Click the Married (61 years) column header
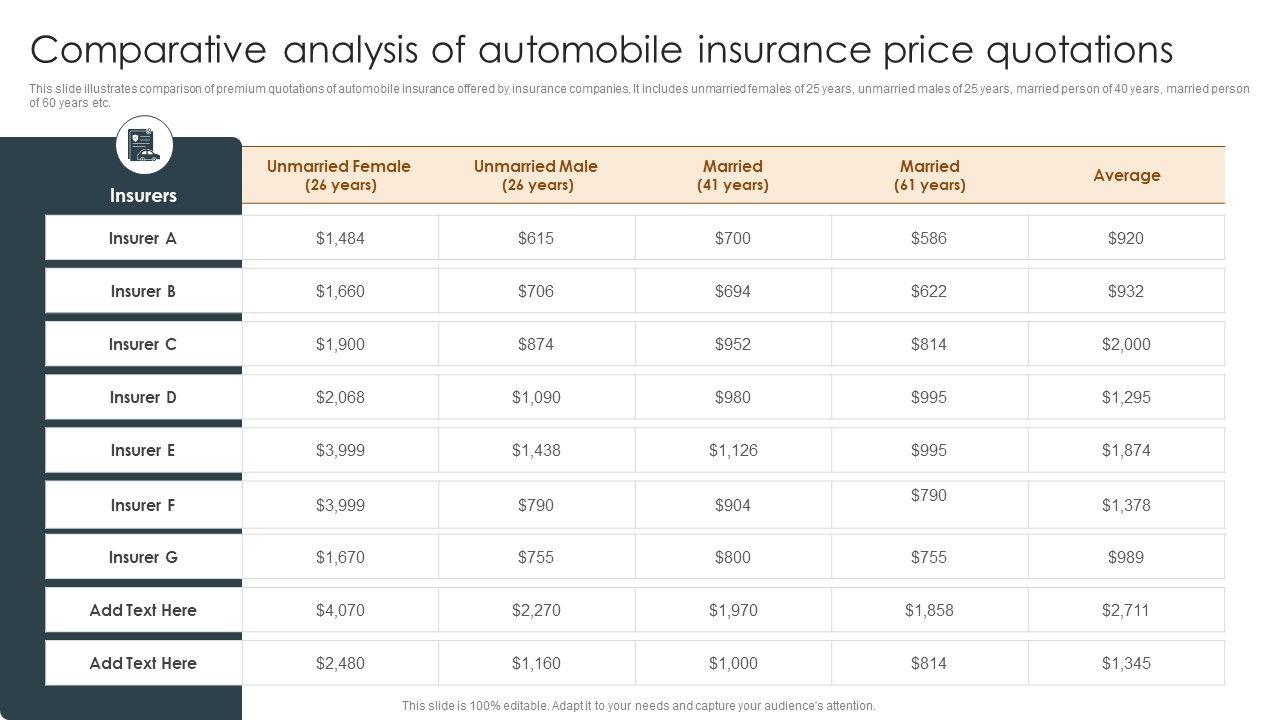 pyautogui.click(x=930, y=175)
